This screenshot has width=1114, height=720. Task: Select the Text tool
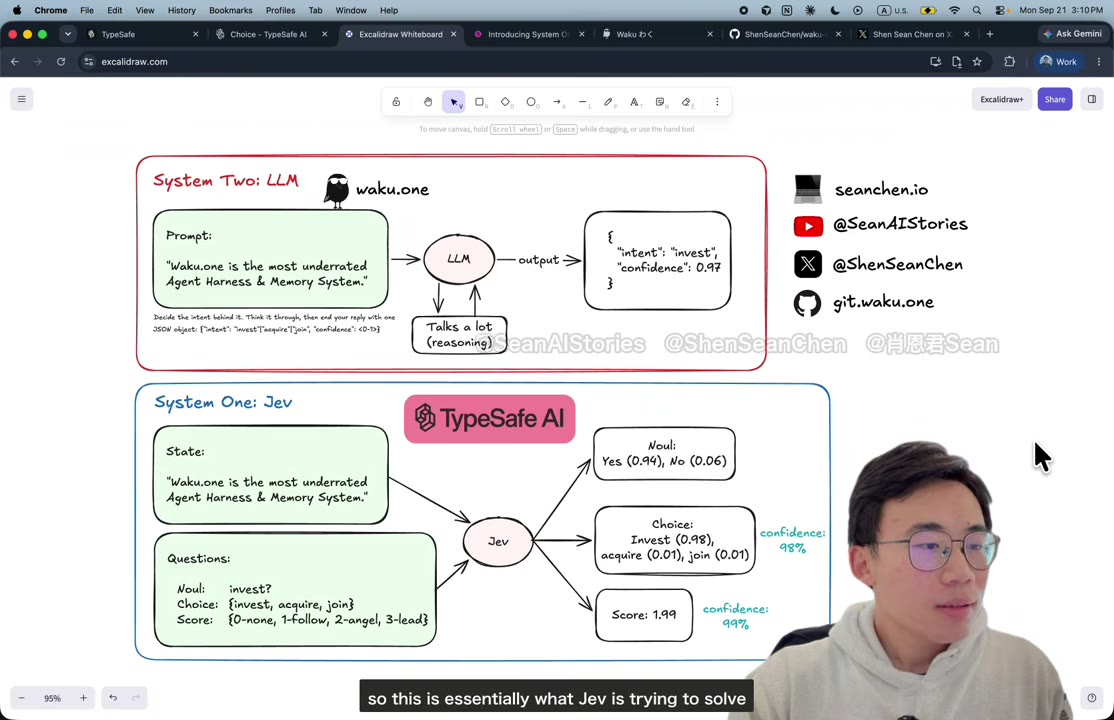tap(634, 102)
